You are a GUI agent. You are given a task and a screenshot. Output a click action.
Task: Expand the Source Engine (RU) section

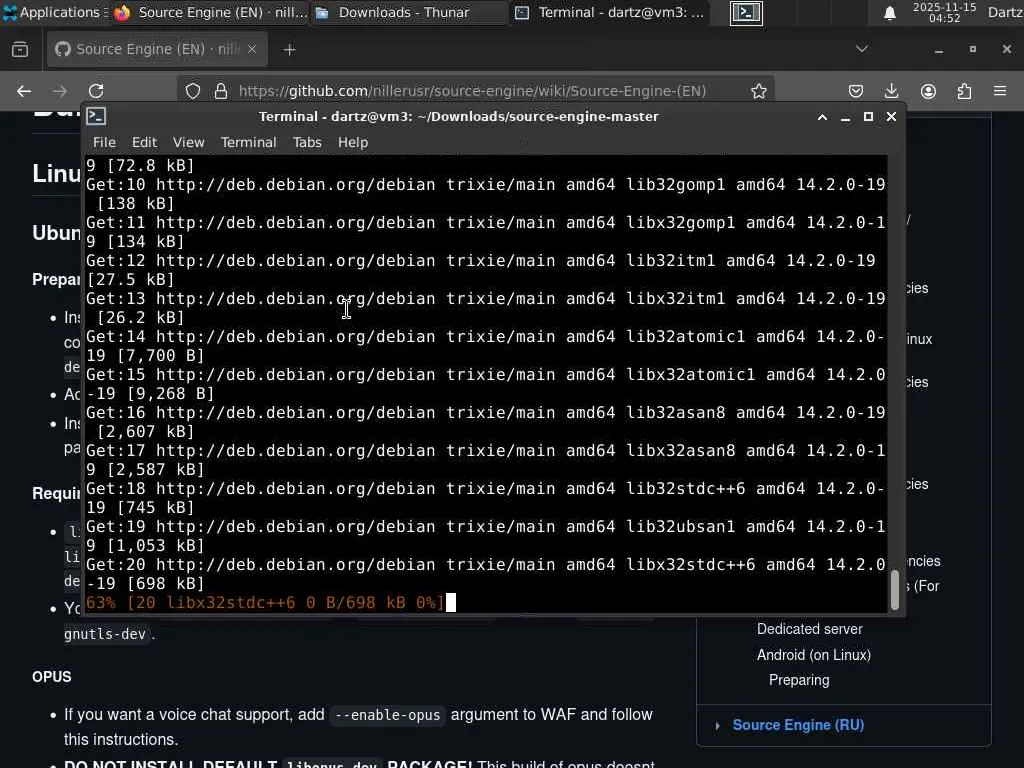coord(717,726)
